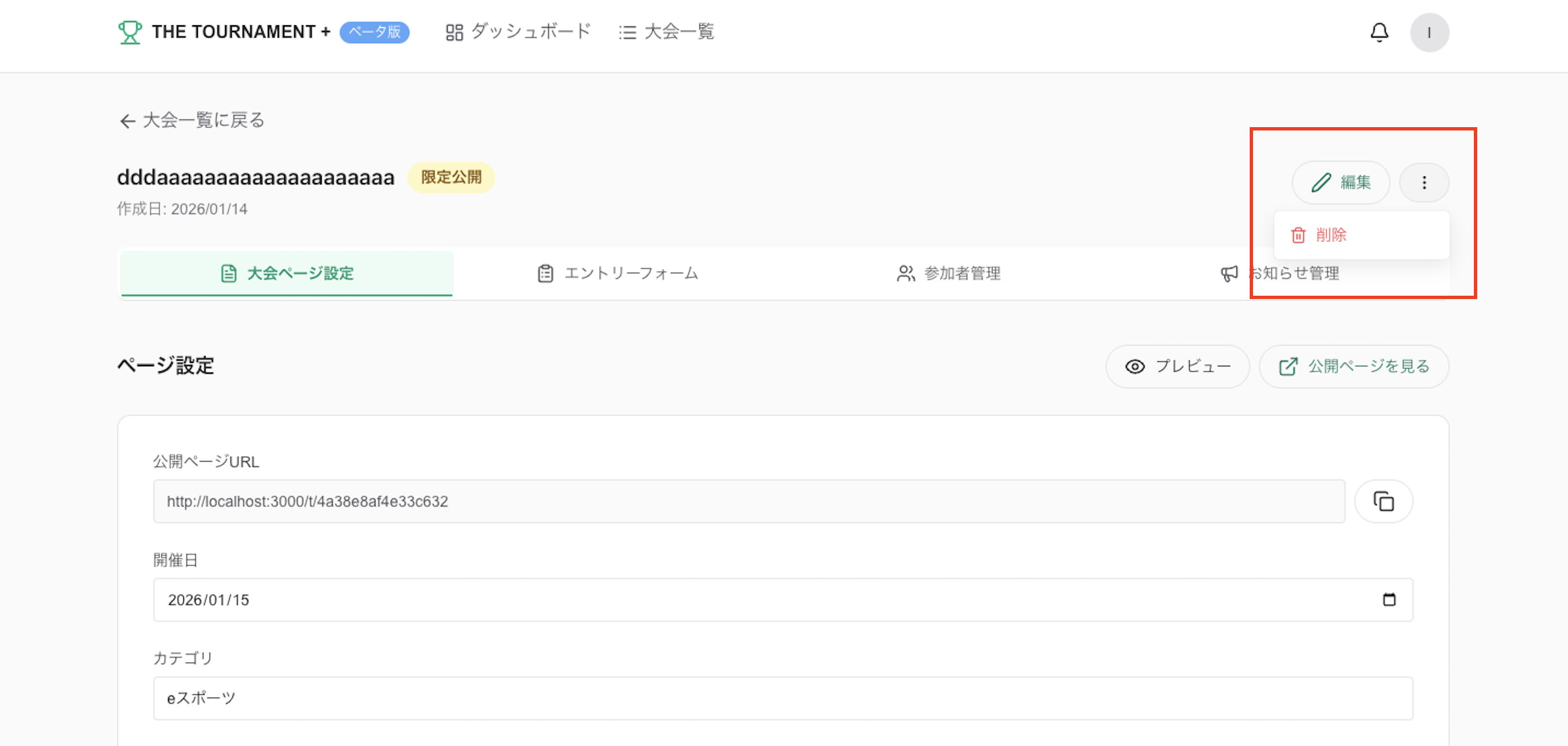Click the 編集 edit button

point(1340,183)
